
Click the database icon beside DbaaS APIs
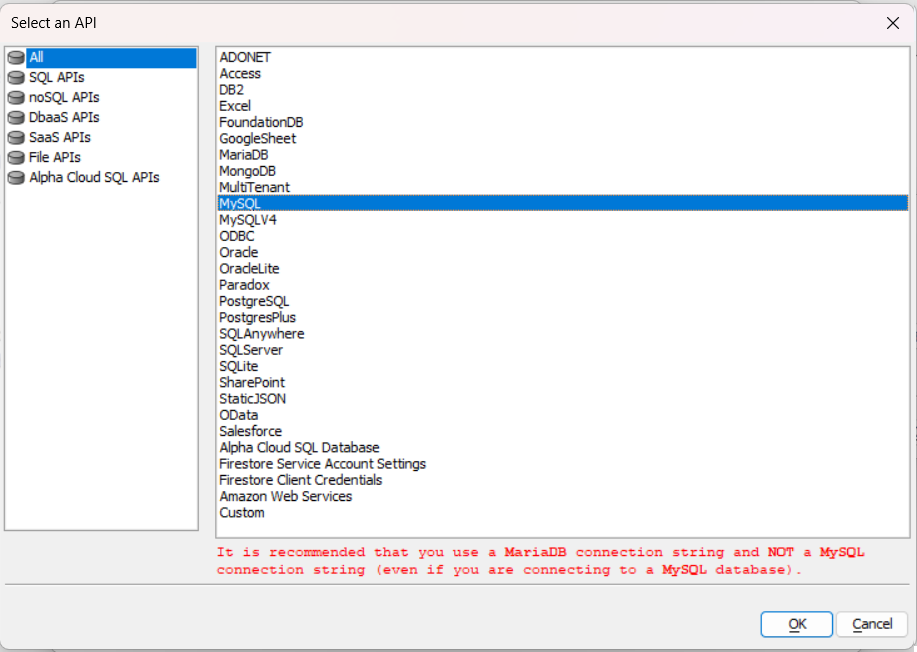(16, 118)
